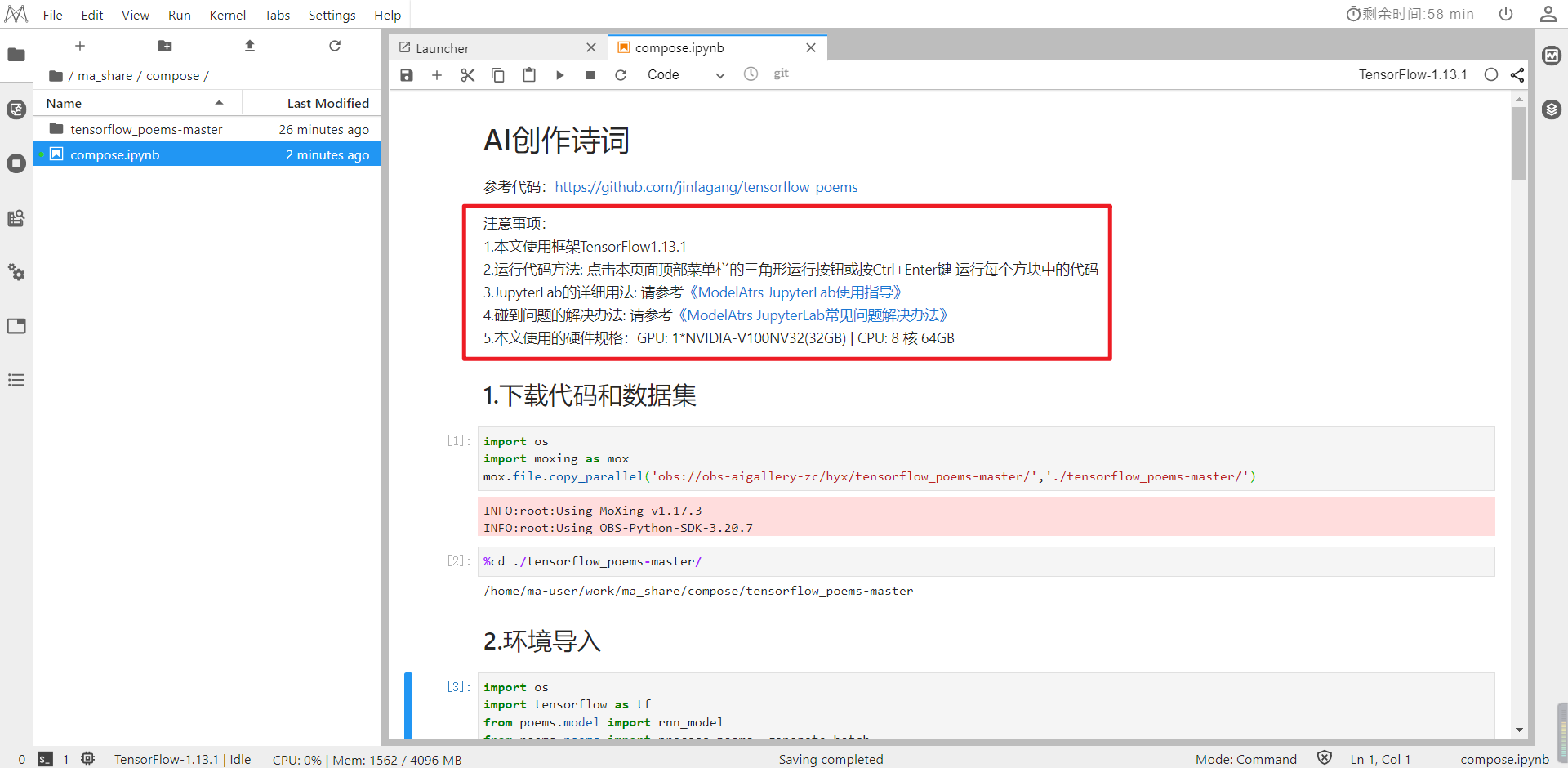Restart the kernel using the circular arrow
1568x768 pixels.
coord(621,75)
